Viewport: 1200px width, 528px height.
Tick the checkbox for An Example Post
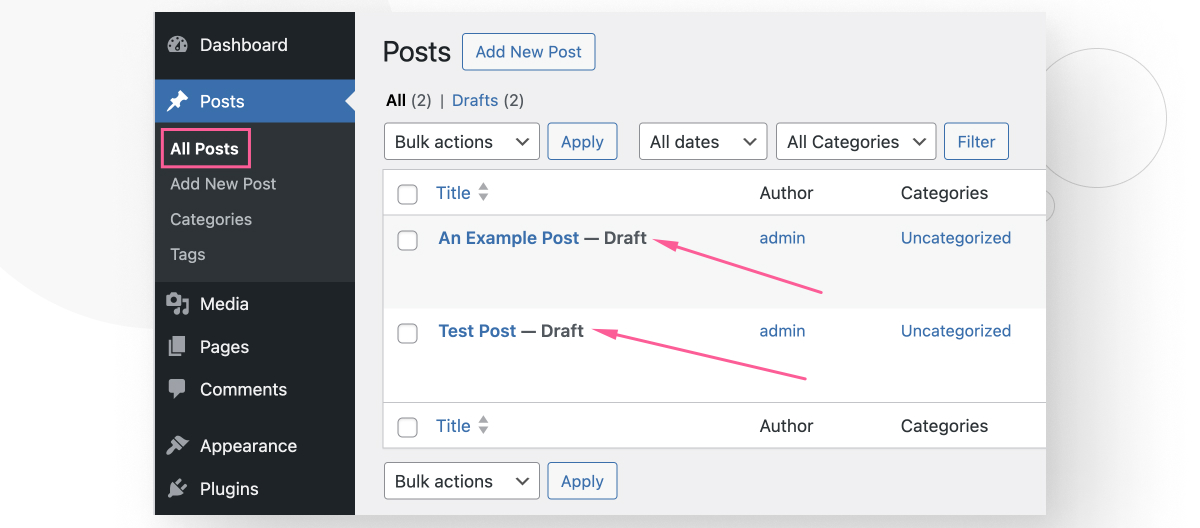coord(407,240)
